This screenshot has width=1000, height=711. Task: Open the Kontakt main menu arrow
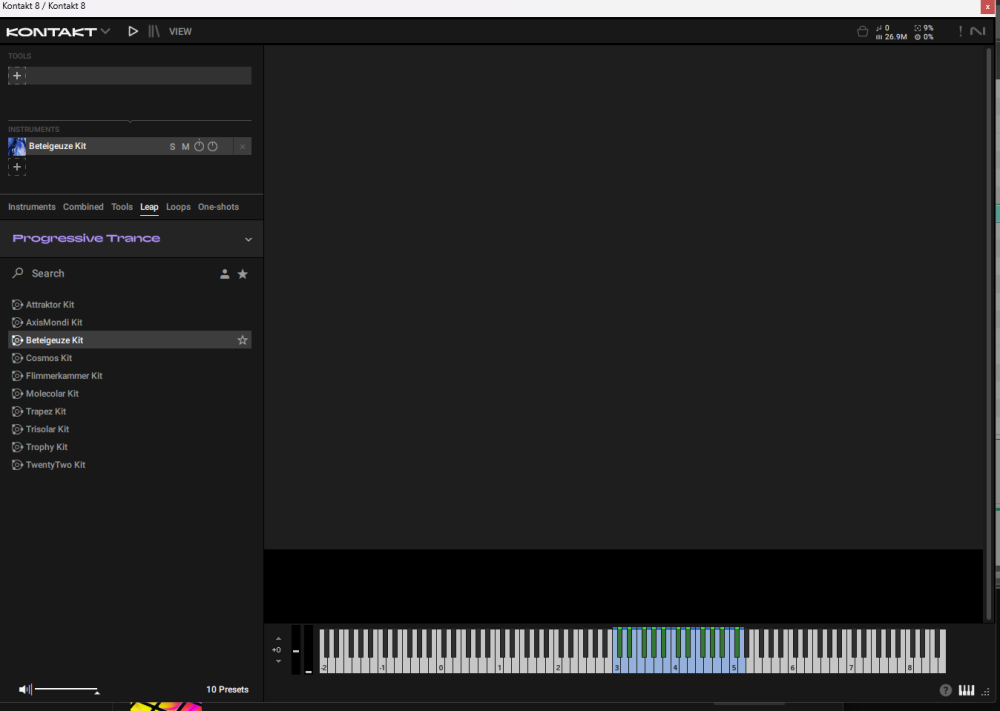pos(105,31)
